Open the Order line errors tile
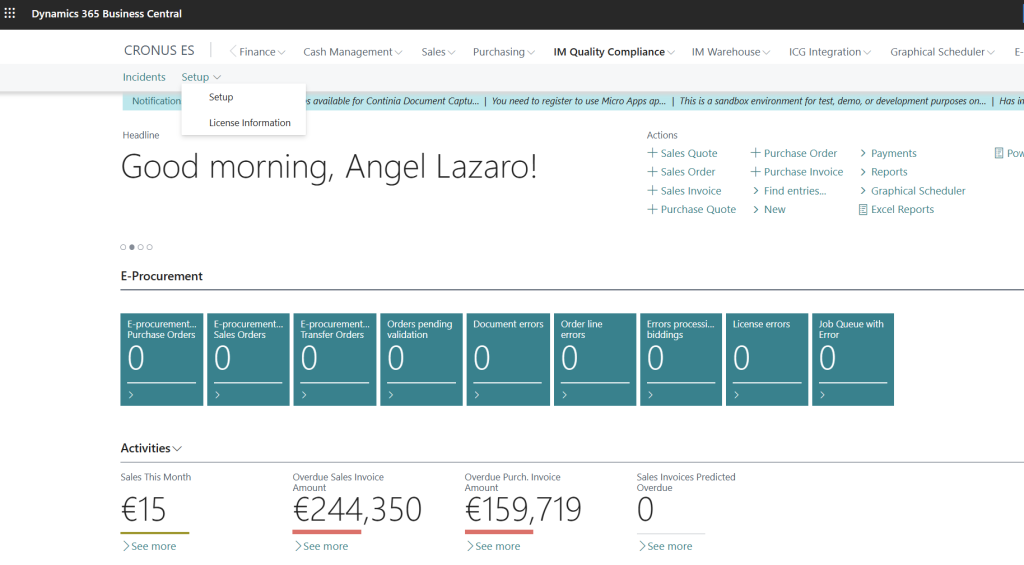 click(x=595, y=359)
